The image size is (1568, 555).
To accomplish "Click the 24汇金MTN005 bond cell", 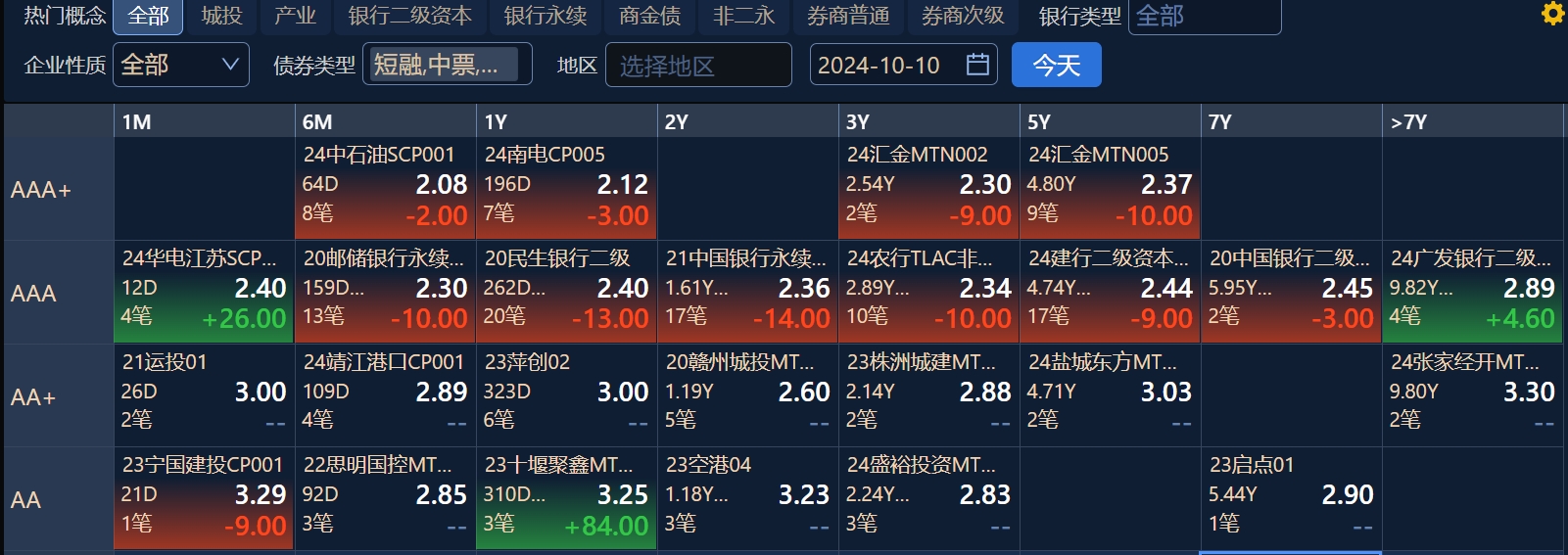I will pos(1110,188).
